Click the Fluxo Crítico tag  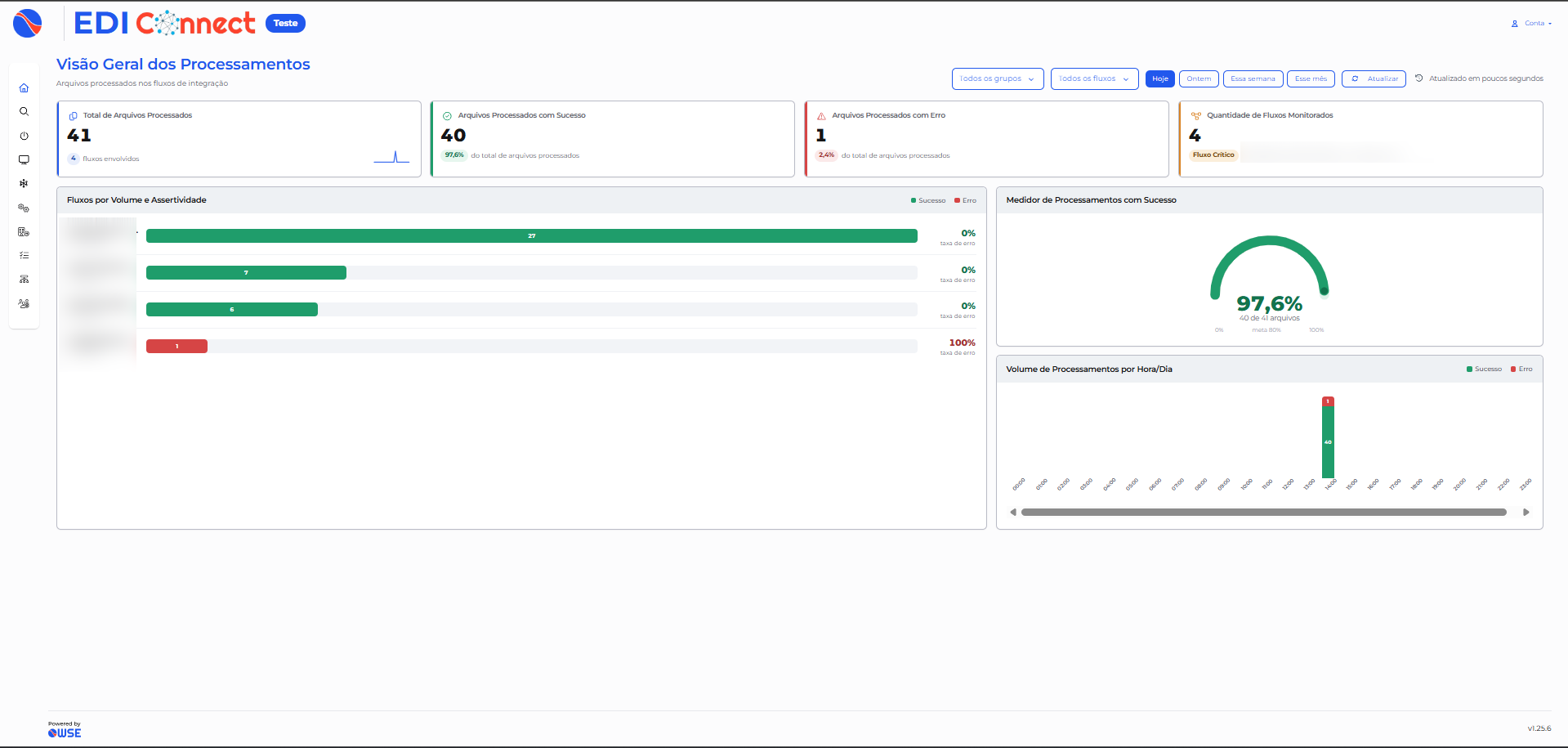pos(1213,155)
